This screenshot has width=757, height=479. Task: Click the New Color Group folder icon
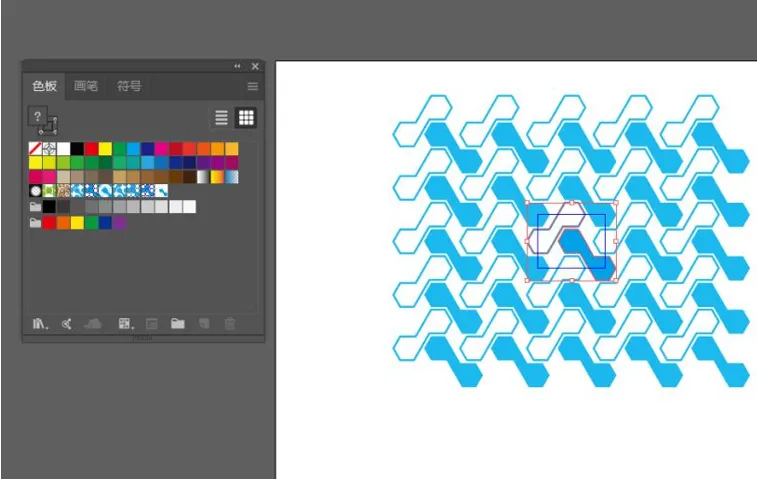pyautogui.click(x=178, y=324)
